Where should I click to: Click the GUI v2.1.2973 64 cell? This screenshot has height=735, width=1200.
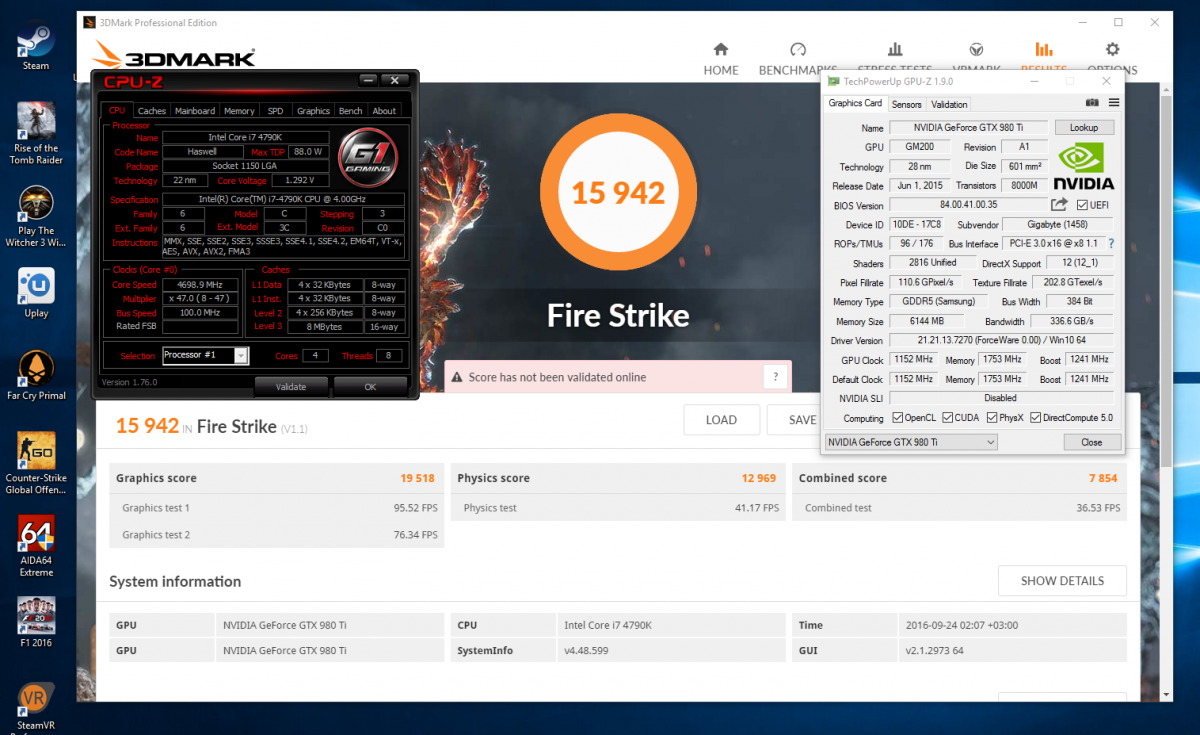coord(1012,650)
